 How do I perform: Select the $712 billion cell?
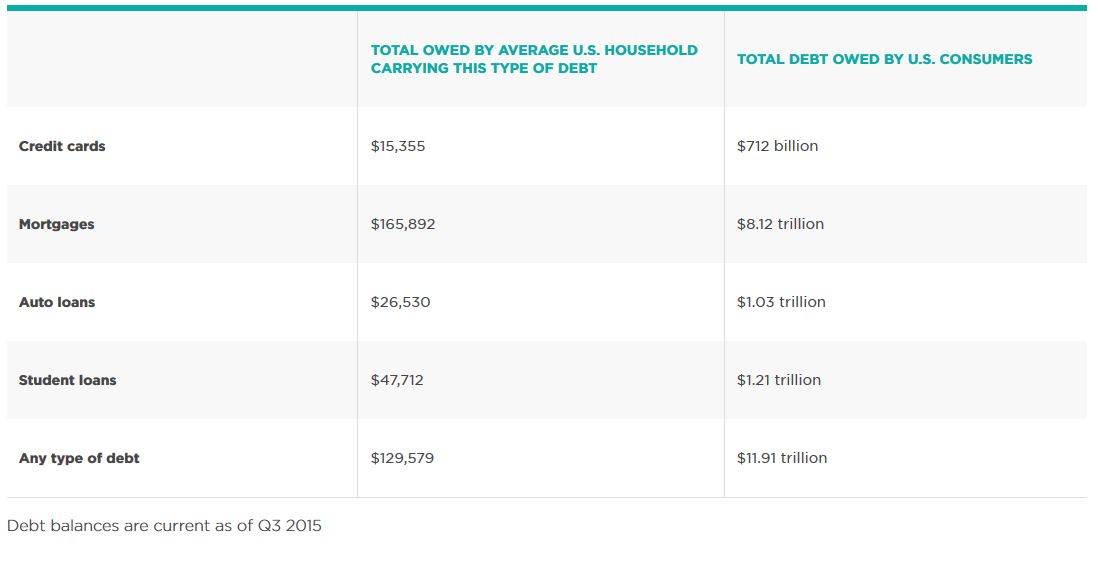coord(777,146)
